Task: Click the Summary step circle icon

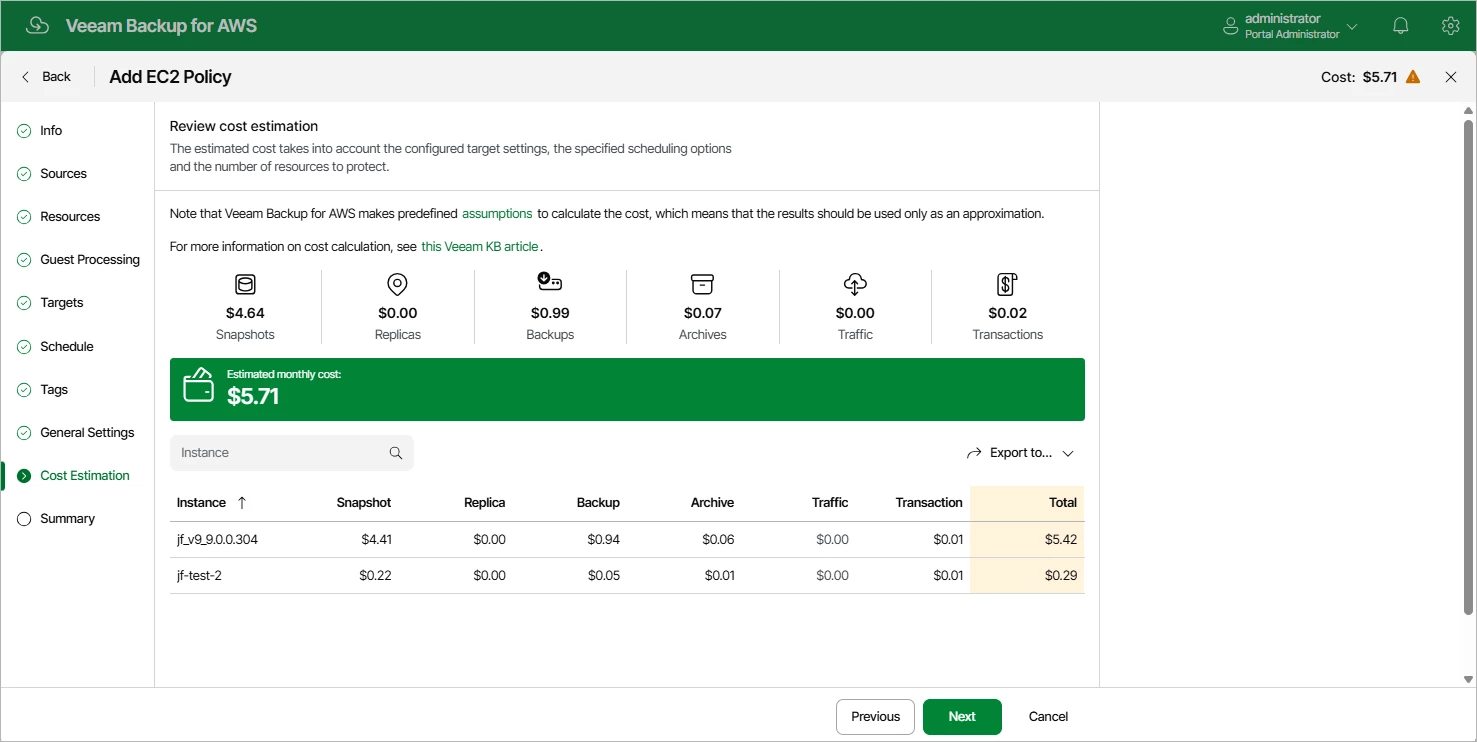Action: click(x=24, y=519)
